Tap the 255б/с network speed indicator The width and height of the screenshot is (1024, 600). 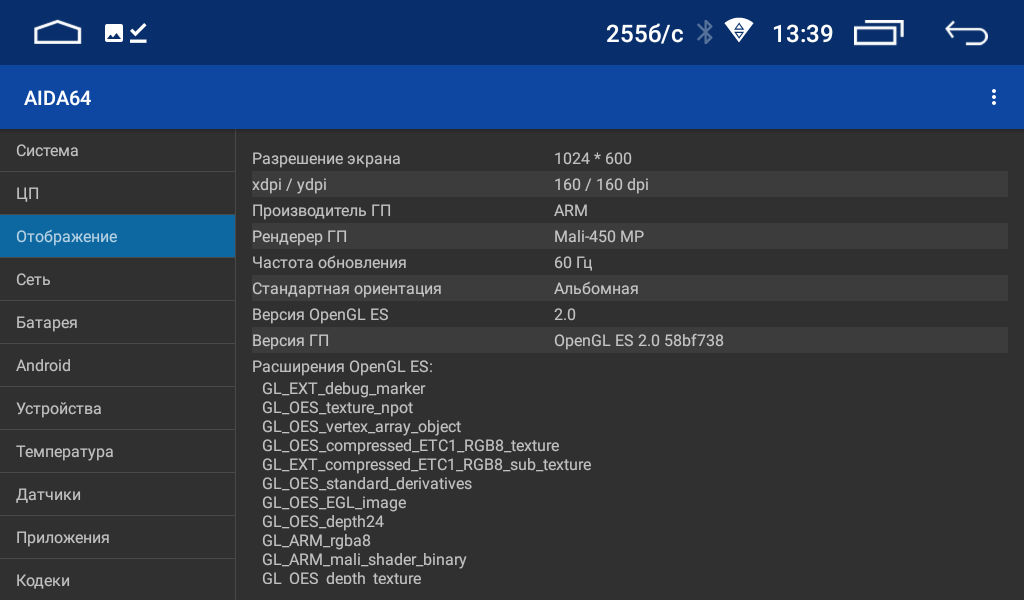pos(645,33)
